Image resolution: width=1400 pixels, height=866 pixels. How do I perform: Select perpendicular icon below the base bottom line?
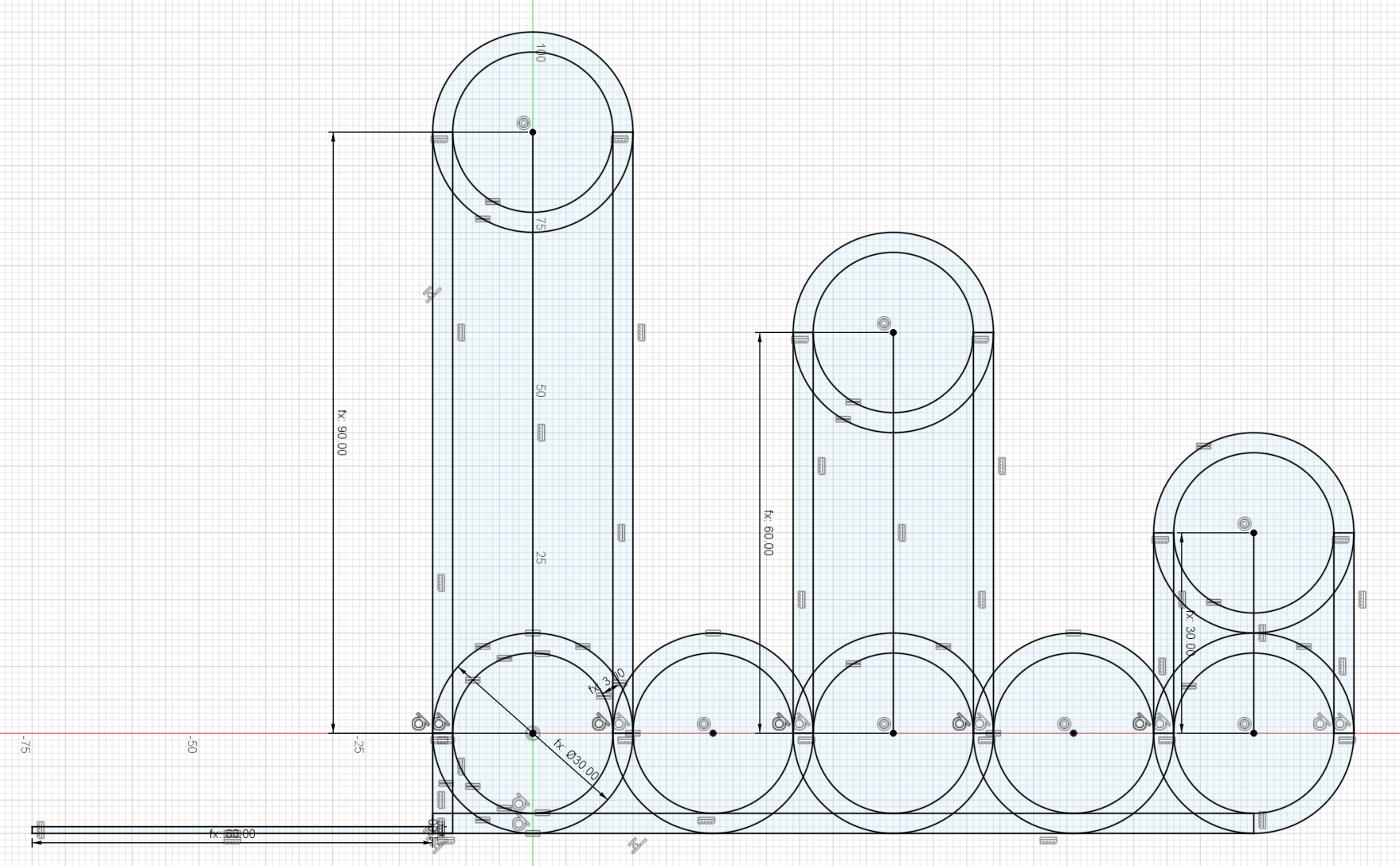click(637, 845)
